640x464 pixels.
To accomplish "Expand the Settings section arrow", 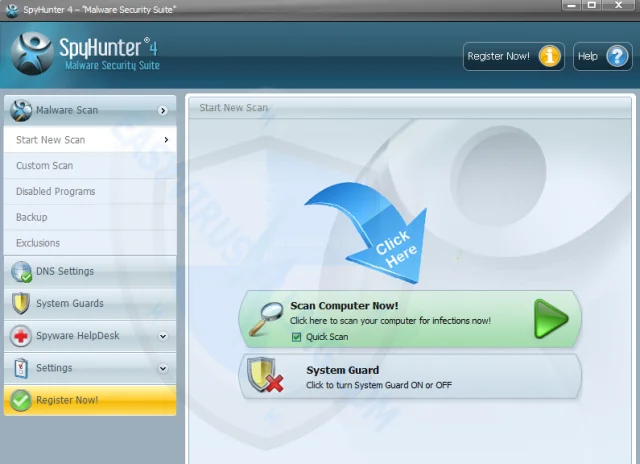I will 163,369.
